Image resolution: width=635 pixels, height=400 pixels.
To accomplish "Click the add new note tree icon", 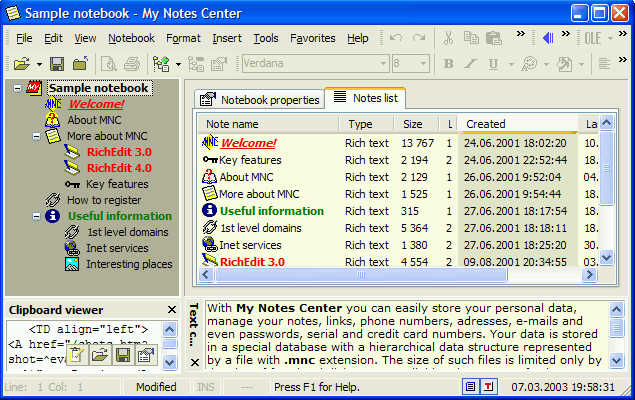I will [161, 64].
